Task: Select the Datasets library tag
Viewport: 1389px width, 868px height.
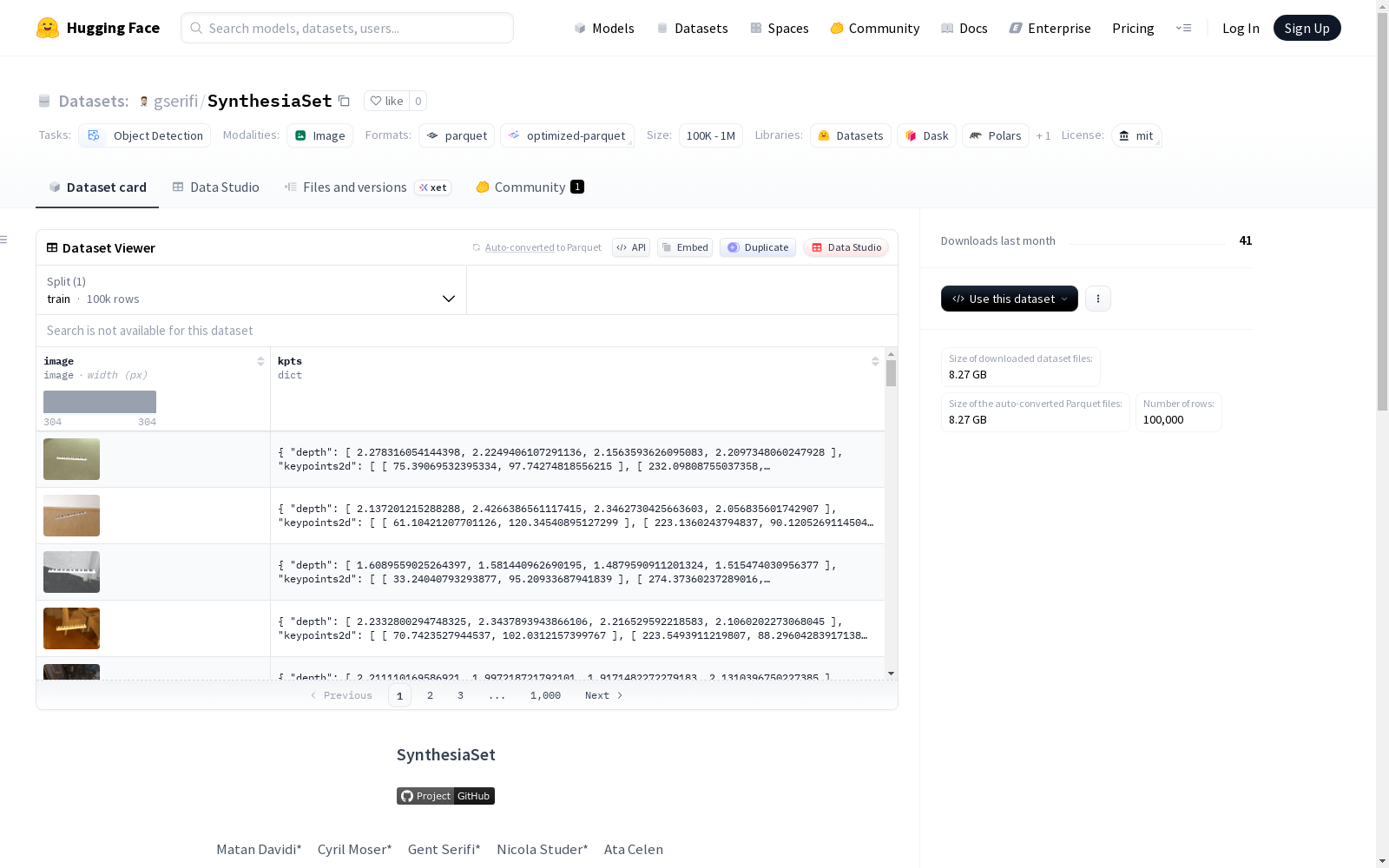Action: click(x=851, y=135)
